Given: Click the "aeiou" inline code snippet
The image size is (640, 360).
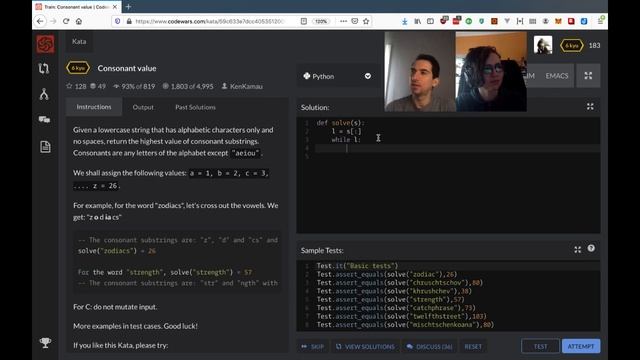Looking at the screenshot, I should [245, 153].
